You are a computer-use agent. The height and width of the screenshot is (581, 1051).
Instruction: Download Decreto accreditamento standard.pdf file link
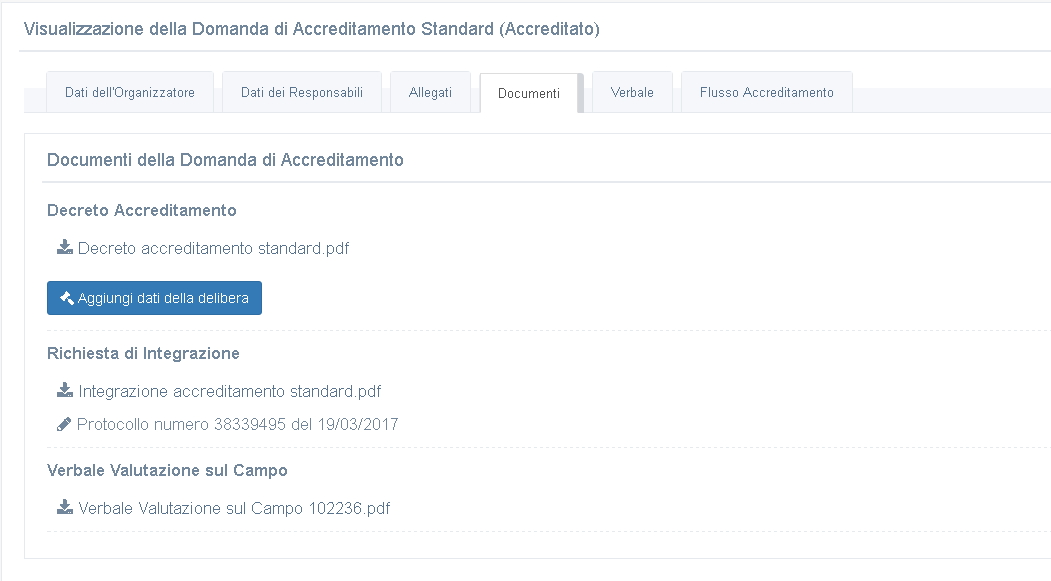(x=213, y=248)
